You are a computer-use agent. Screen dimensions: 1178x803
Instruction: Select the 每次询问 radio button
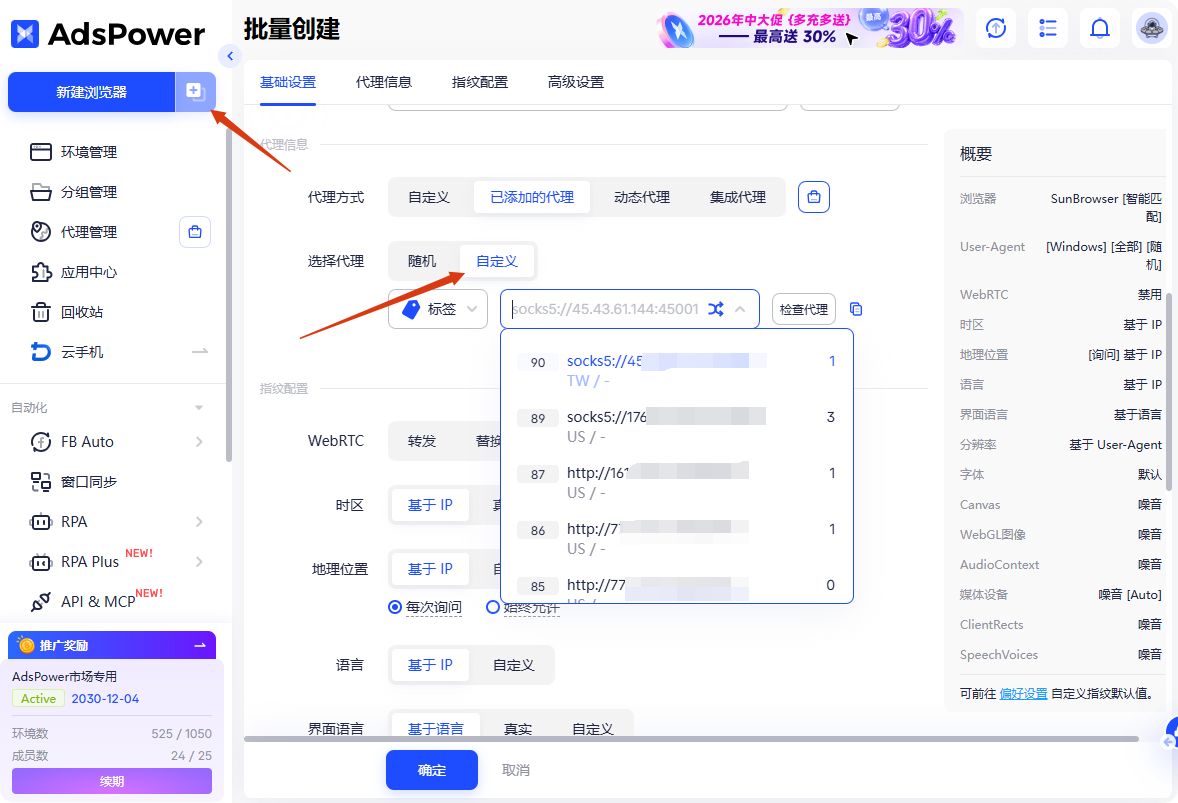394,607
